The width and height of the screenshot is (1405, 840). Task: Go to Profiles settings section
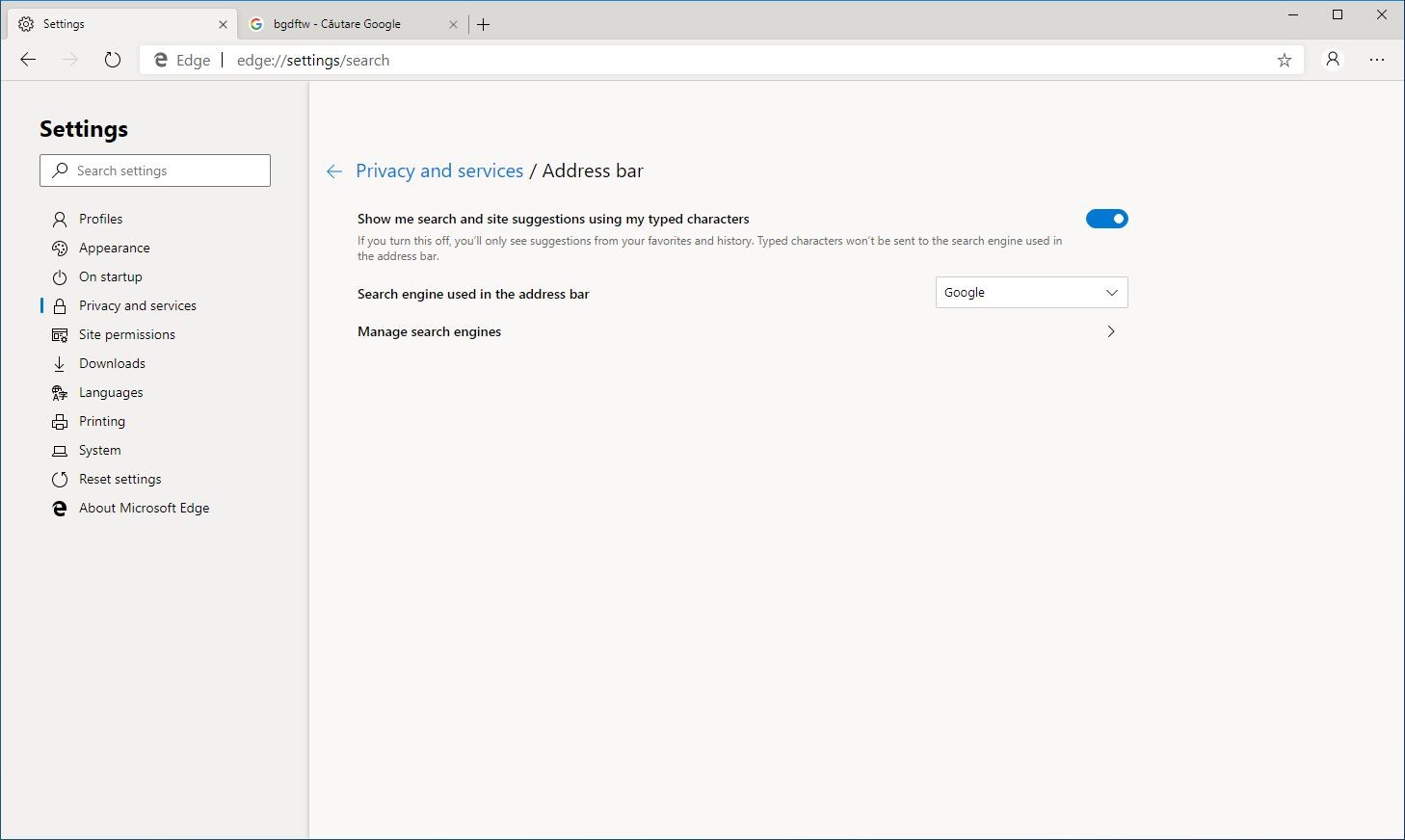(100, 219)
